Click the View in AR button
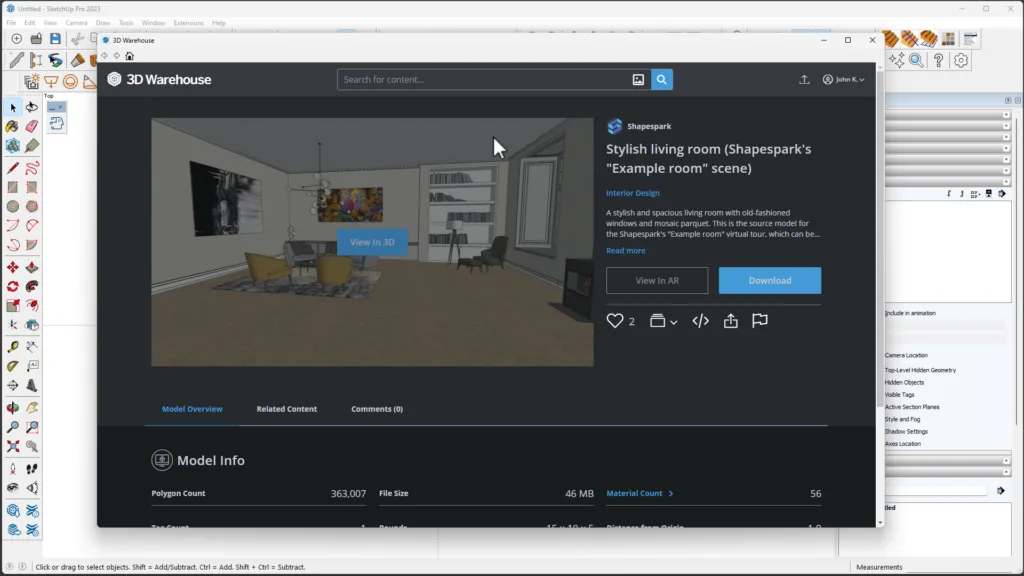The height and width of the screenshot is (576, 1024). [657, 281]
